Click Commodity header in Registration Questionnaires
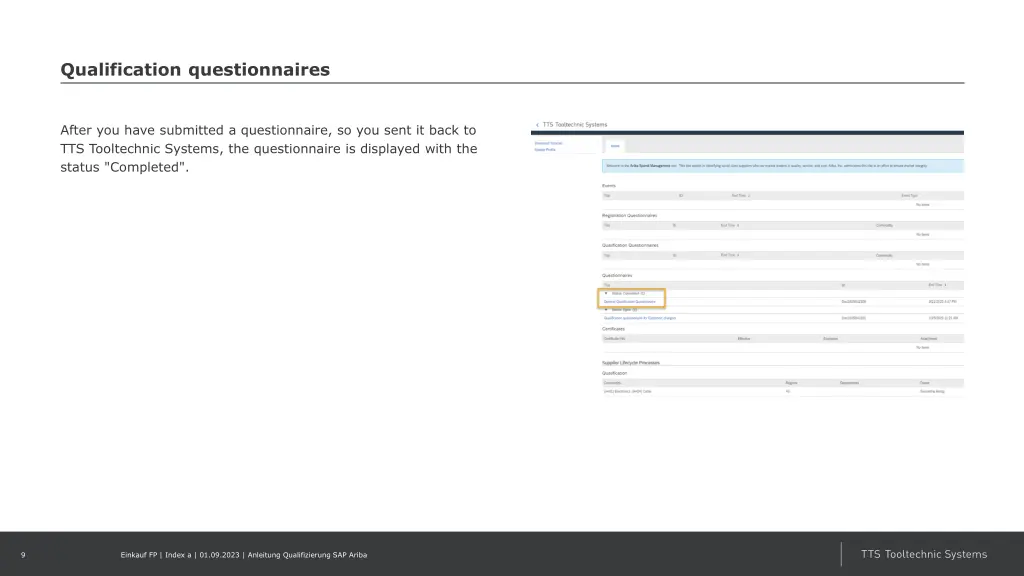This screenshot has height=576, width=1024. tap(884, 225)
